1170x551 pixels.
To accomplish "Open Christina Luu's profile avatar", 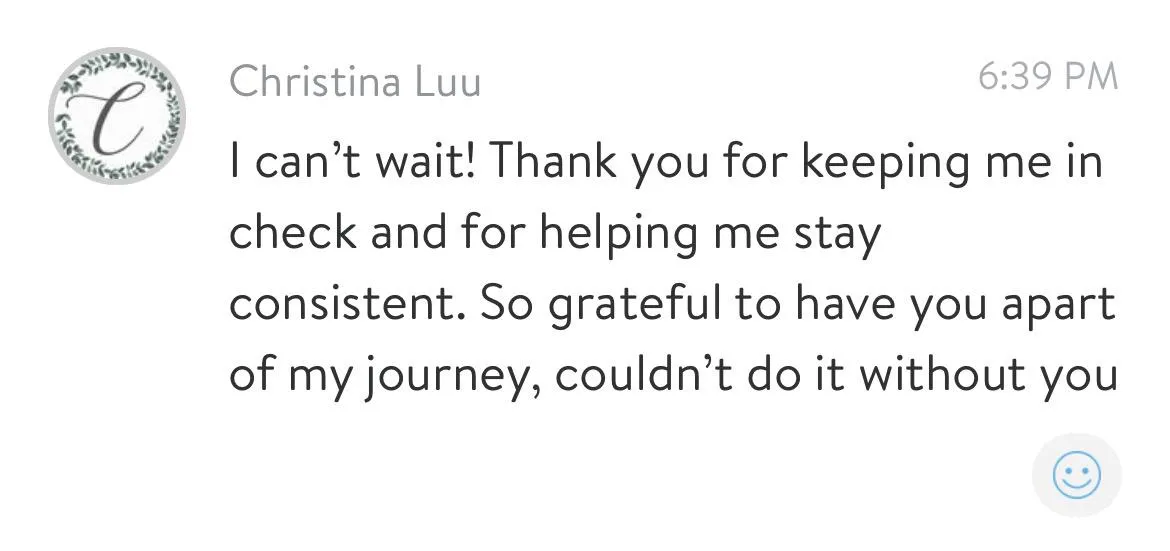I will 117,116.
